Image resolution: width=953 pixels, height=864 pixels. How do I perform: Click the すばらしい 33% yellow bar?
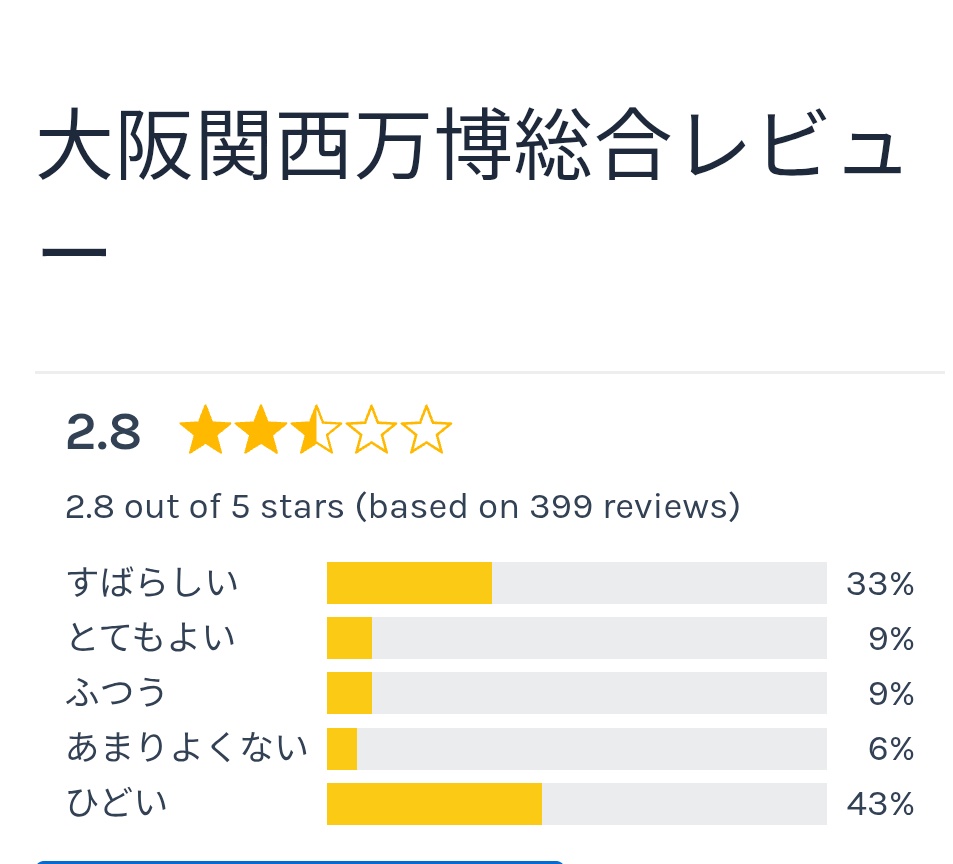coord(409,583)
